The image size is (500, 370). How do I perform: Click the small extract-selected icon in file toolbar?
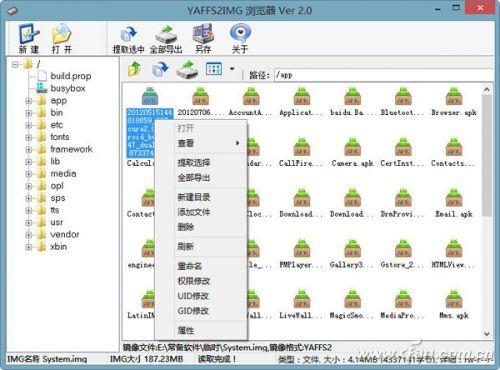160,69
